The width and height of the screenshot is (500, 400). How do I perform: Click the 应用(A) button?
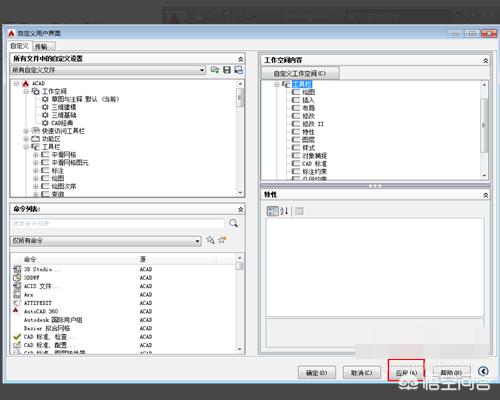click(x=406, y=373)
